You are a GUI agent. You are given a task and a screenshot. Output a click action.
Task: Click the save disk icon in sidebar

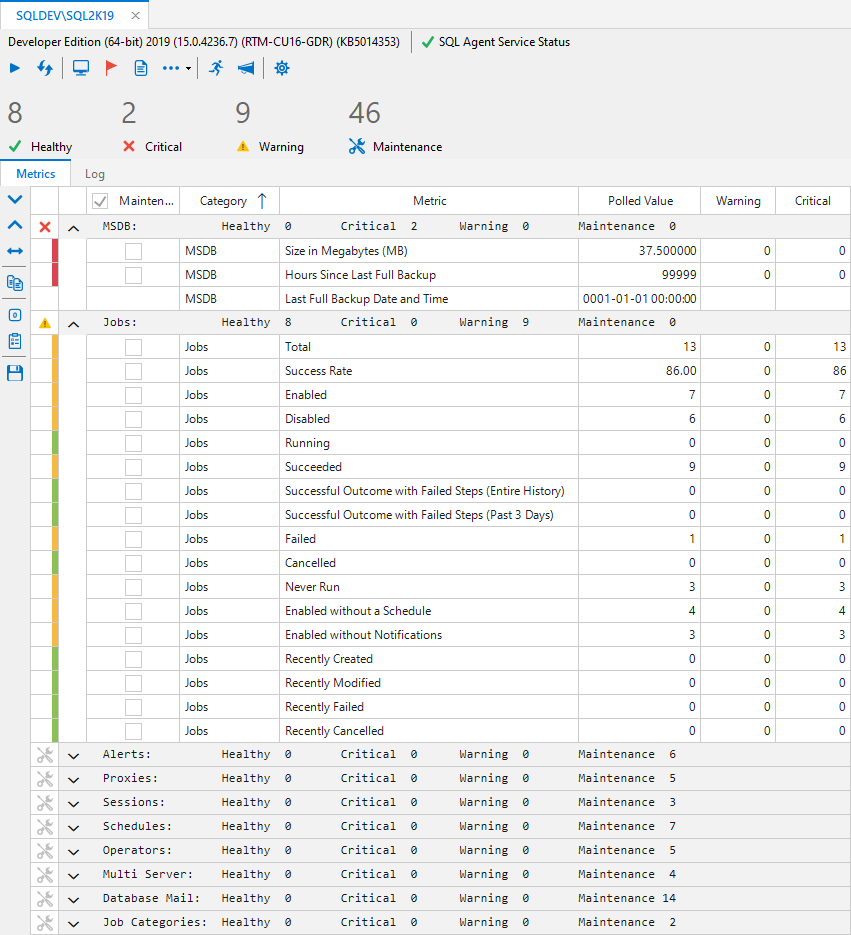pos(15,372)
